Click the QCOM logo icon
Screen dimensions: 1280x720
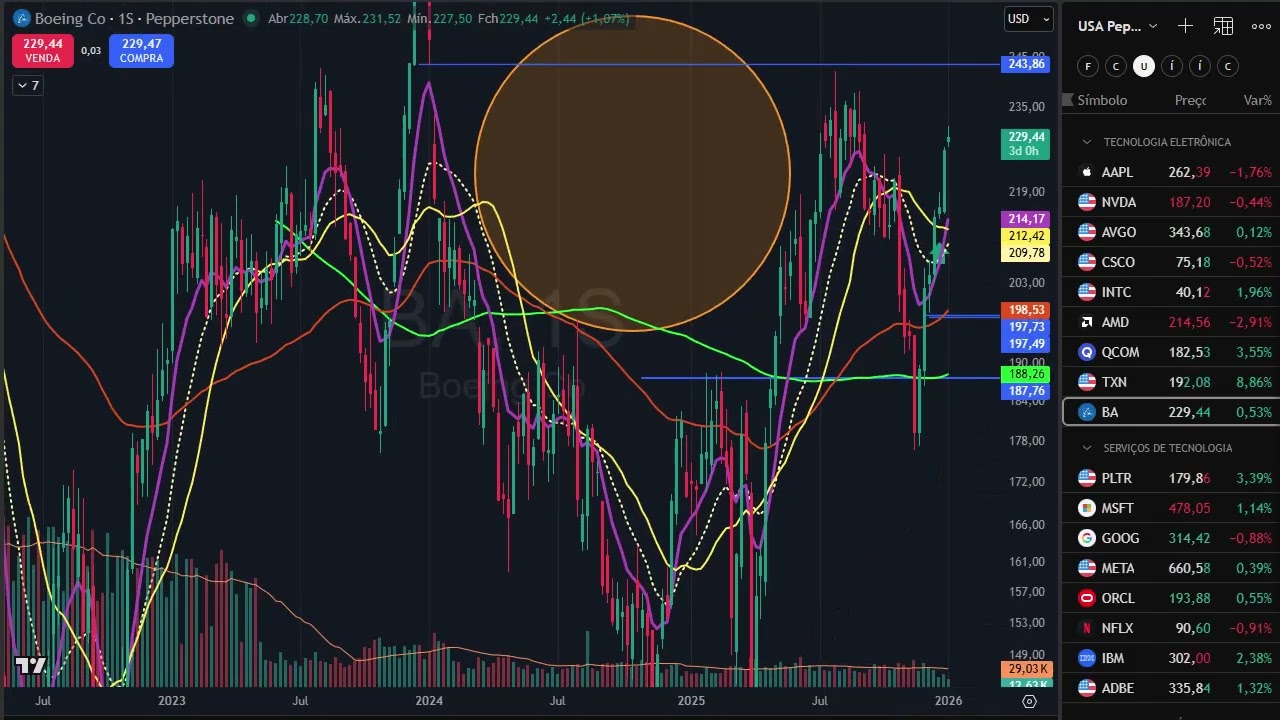(x=1087, y=352)
